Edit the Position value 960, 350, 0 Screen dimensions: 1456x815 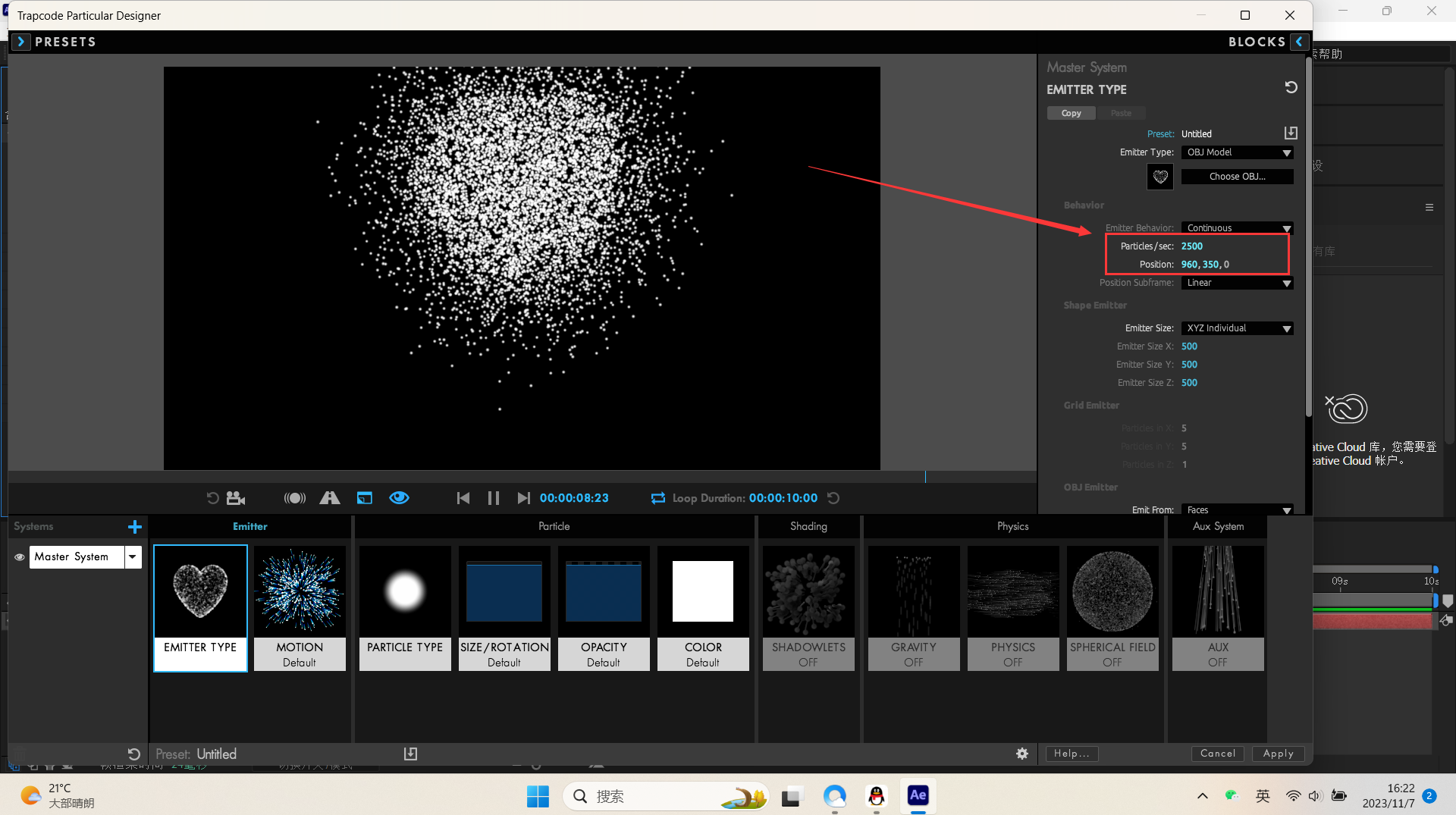[1205, 265]
